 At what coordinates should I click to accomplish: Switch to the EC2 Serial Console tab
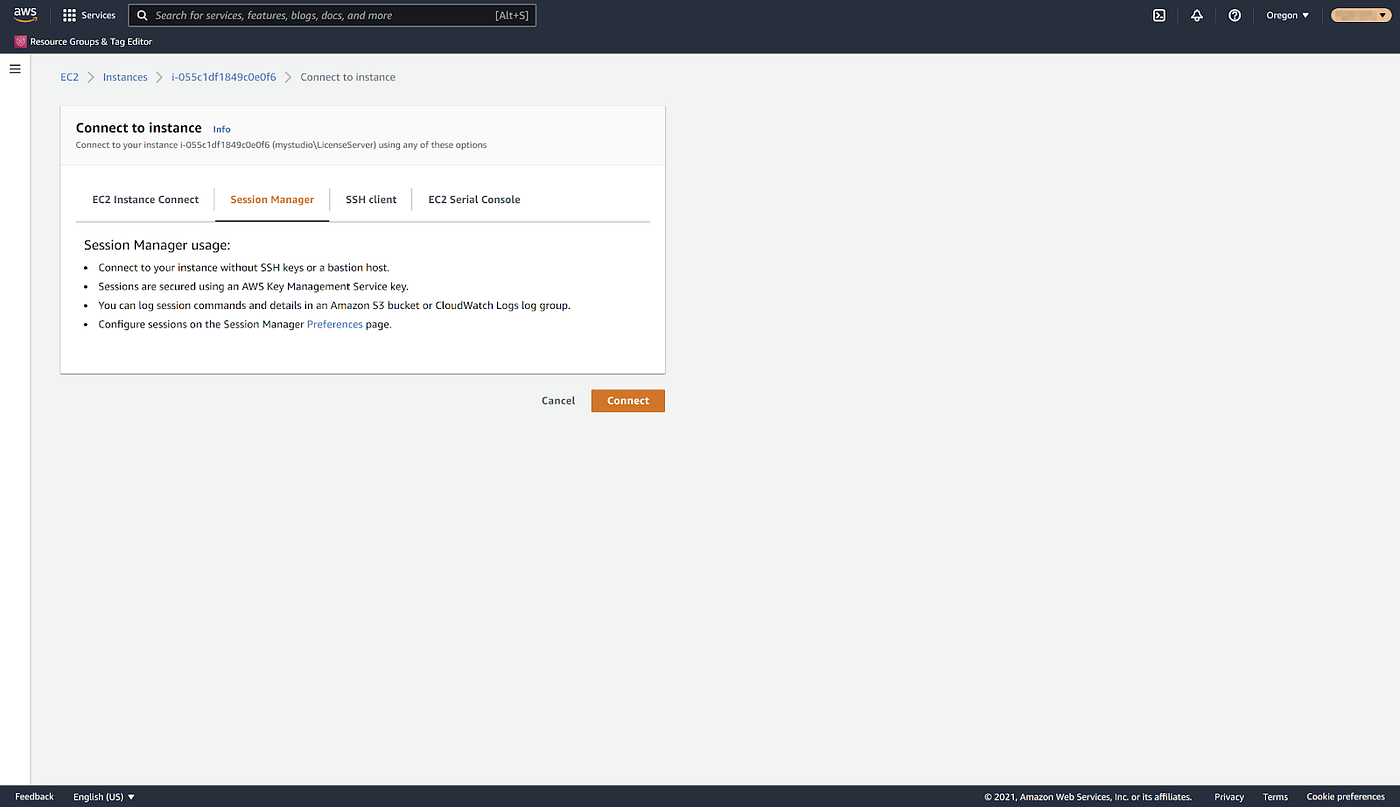tap(474, 199)
